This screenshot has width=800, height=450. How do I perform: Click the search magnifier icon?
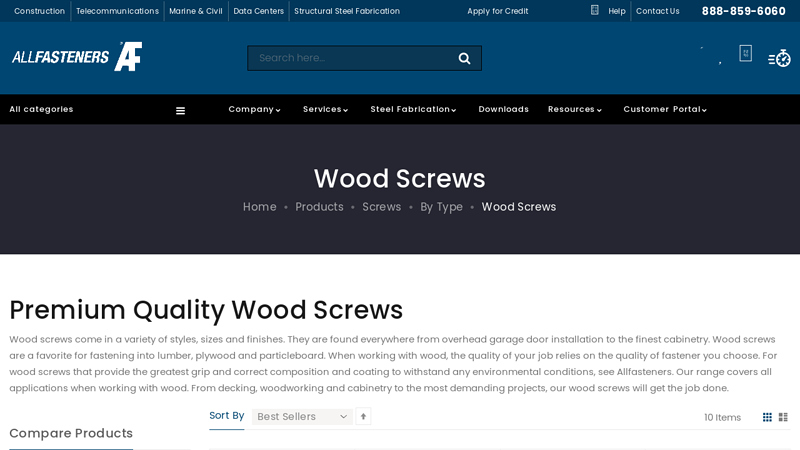[x=464, y=58]
